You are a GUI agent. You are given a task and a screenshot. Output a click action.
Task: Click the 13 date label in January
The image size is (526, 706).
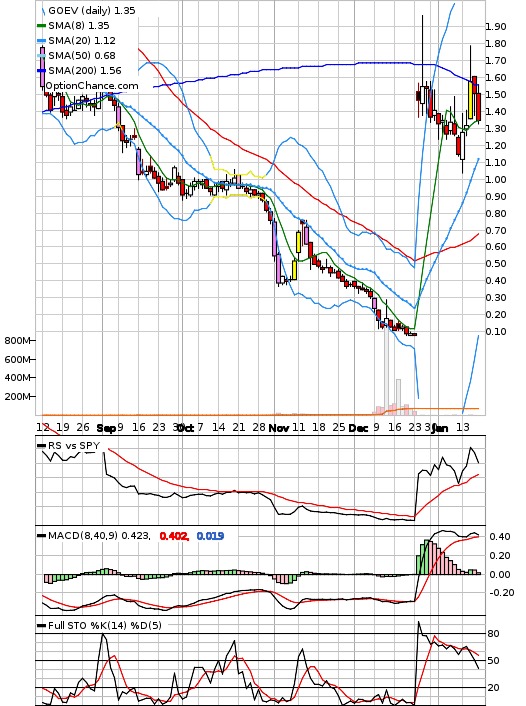point(463,427)
